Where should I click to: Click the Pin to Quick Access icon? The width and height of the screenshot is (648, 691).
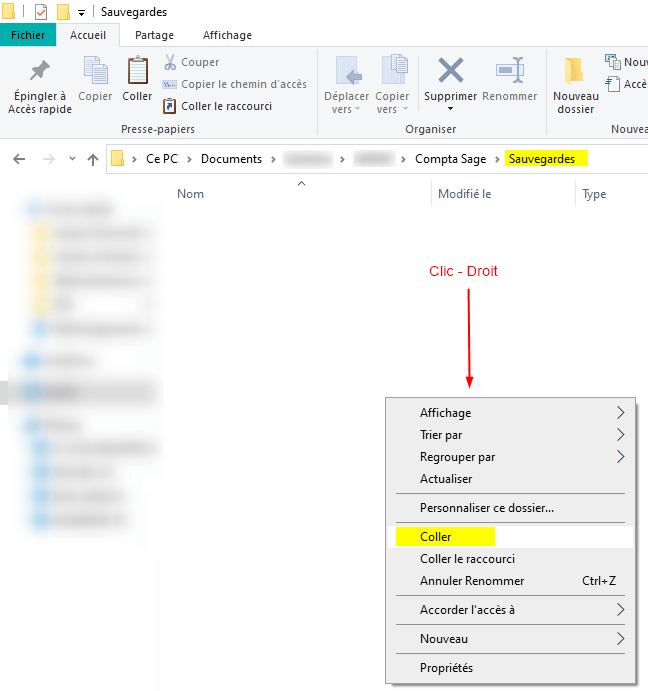pyautogui.click(x=38, y=71)
